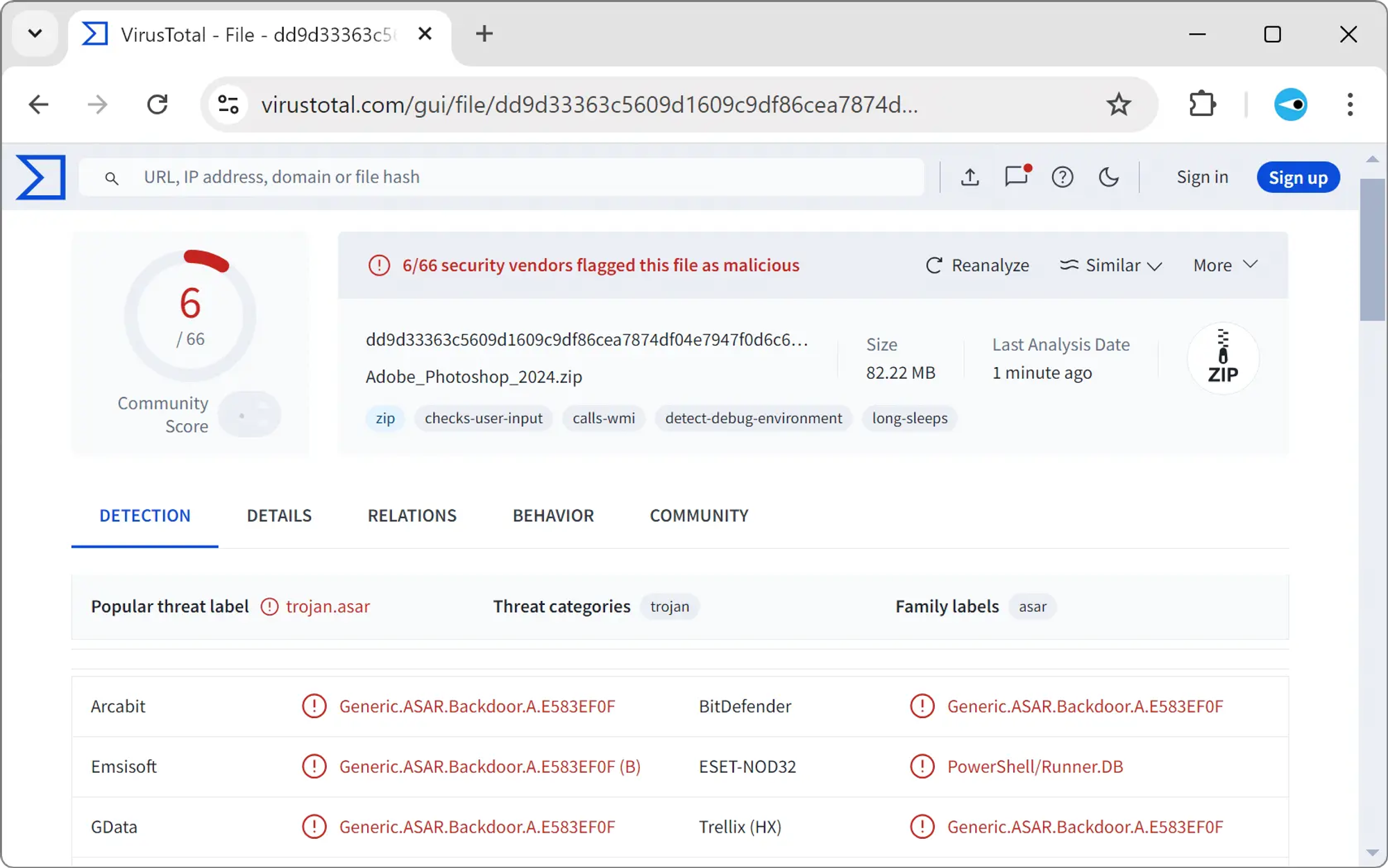The image size is (1388, 868).
Task: Click the Adobe_Photoshop_2024.zip filename
Action: 474,377
